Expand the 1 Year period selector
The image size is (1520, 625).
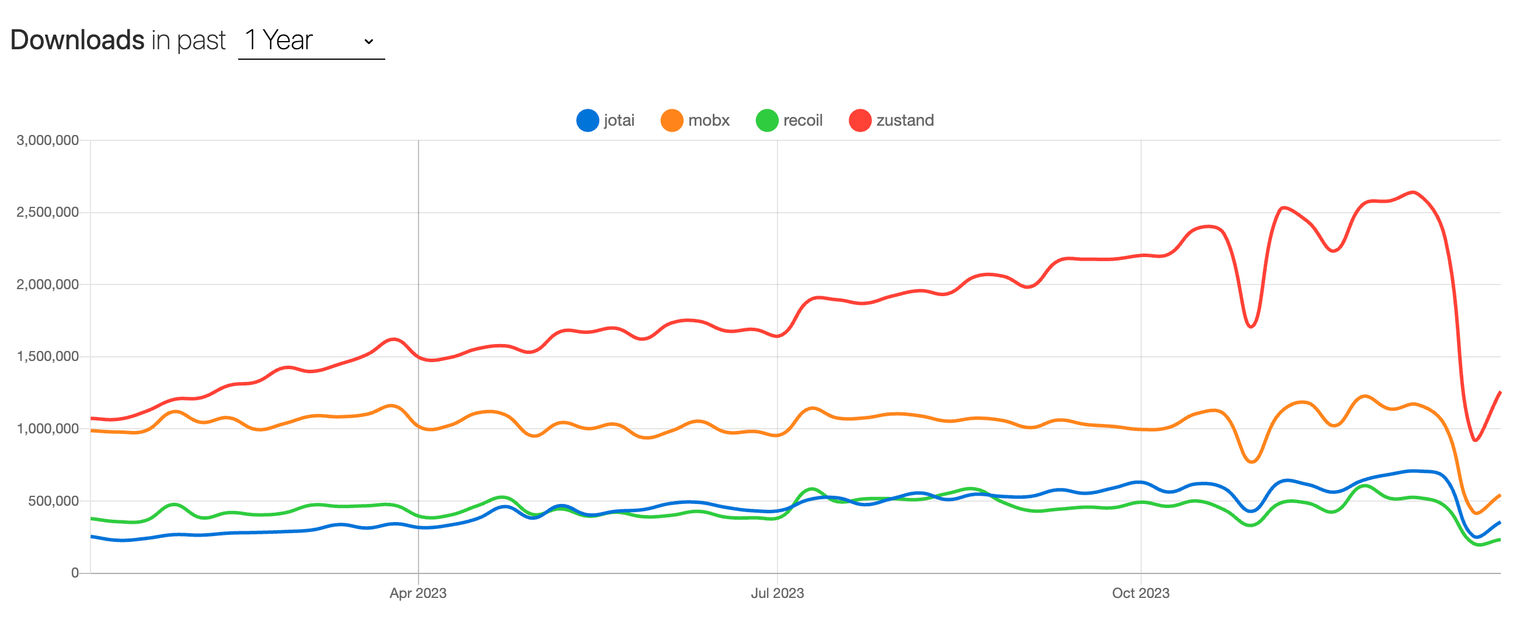310,40
